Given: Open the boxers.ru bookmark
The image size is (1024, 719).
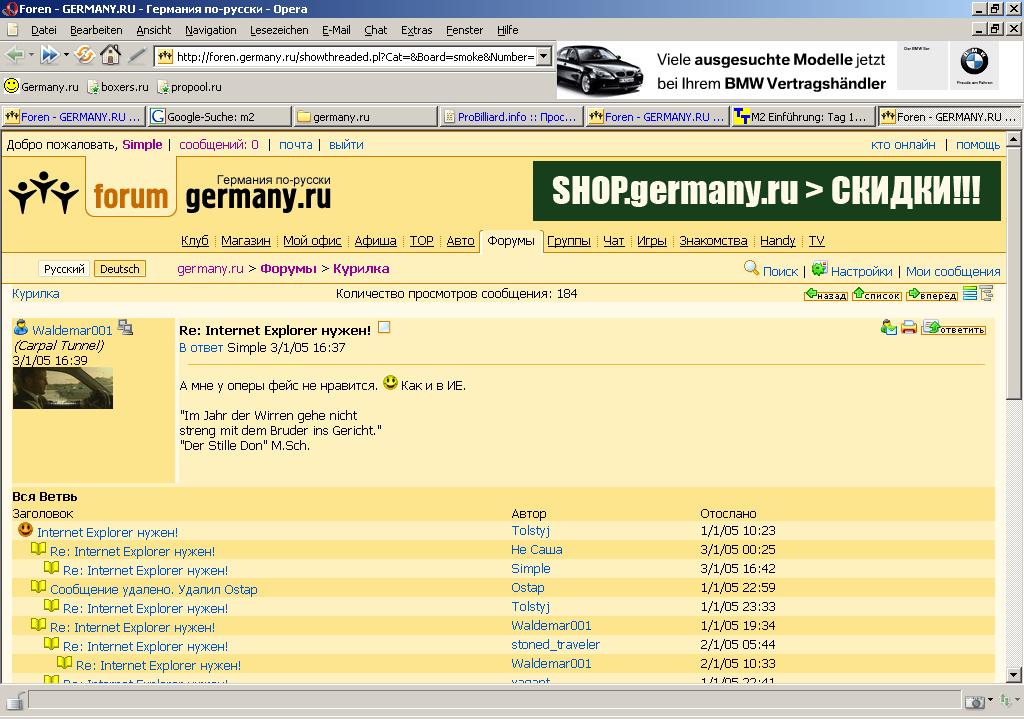Looking at the screenshot, I should click(118, 87).
